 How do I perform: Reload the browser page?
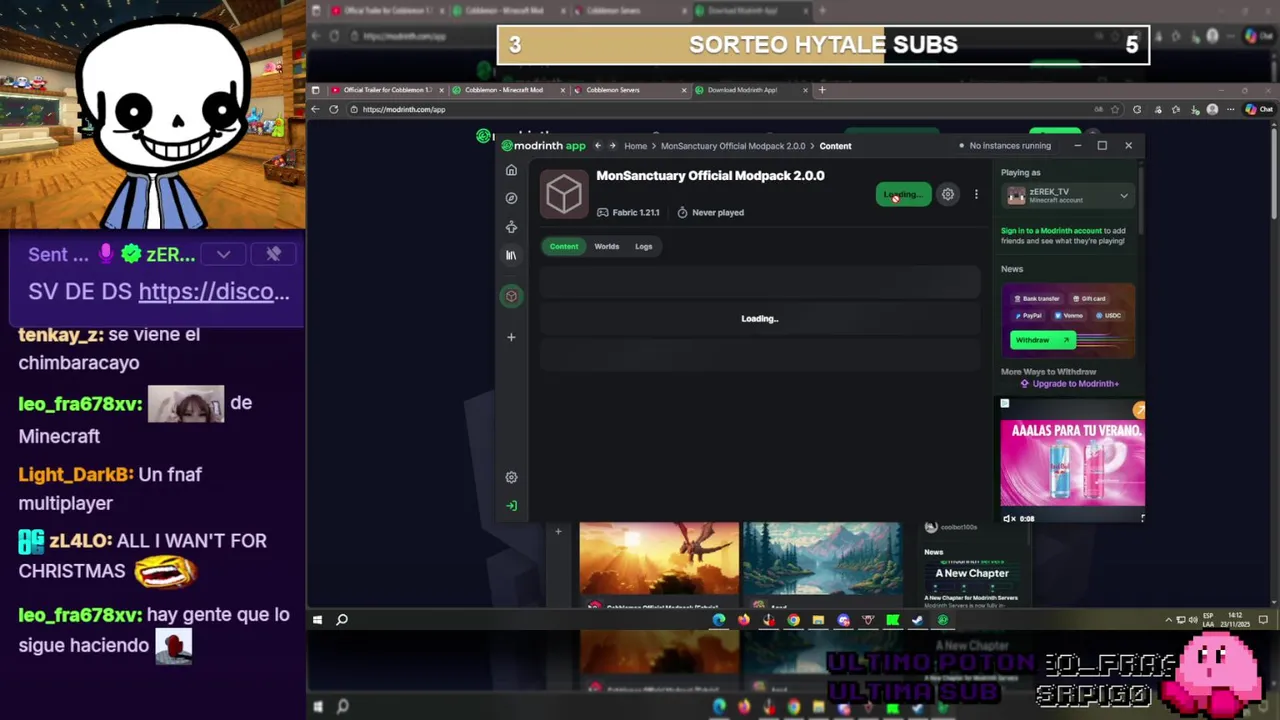pyautogui.click(x=333, y=110)
